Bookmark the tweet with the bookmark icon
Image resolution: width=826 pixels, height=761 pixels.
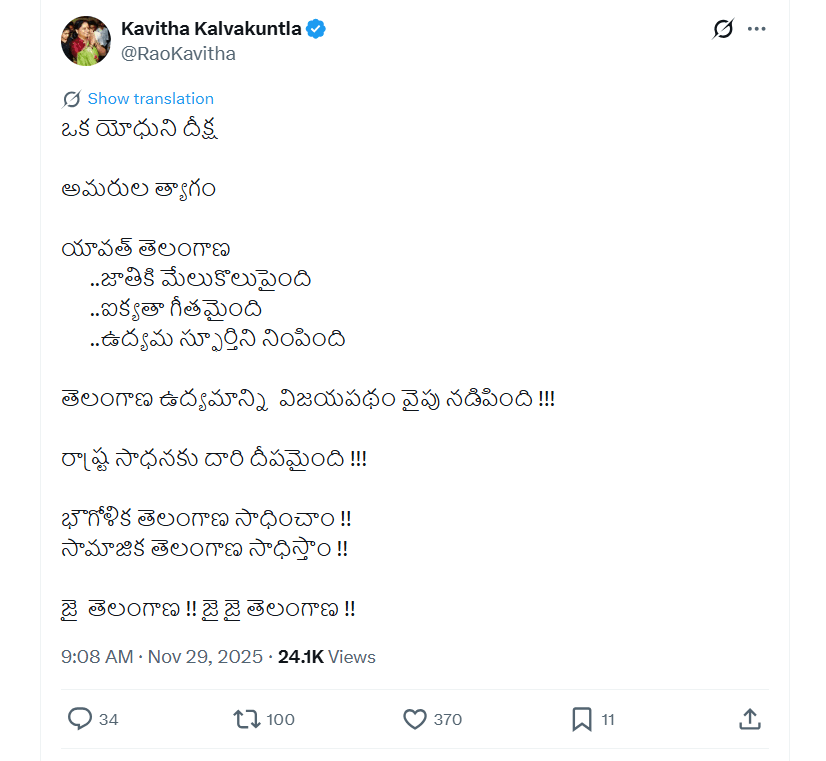click(x=583, y=719)
